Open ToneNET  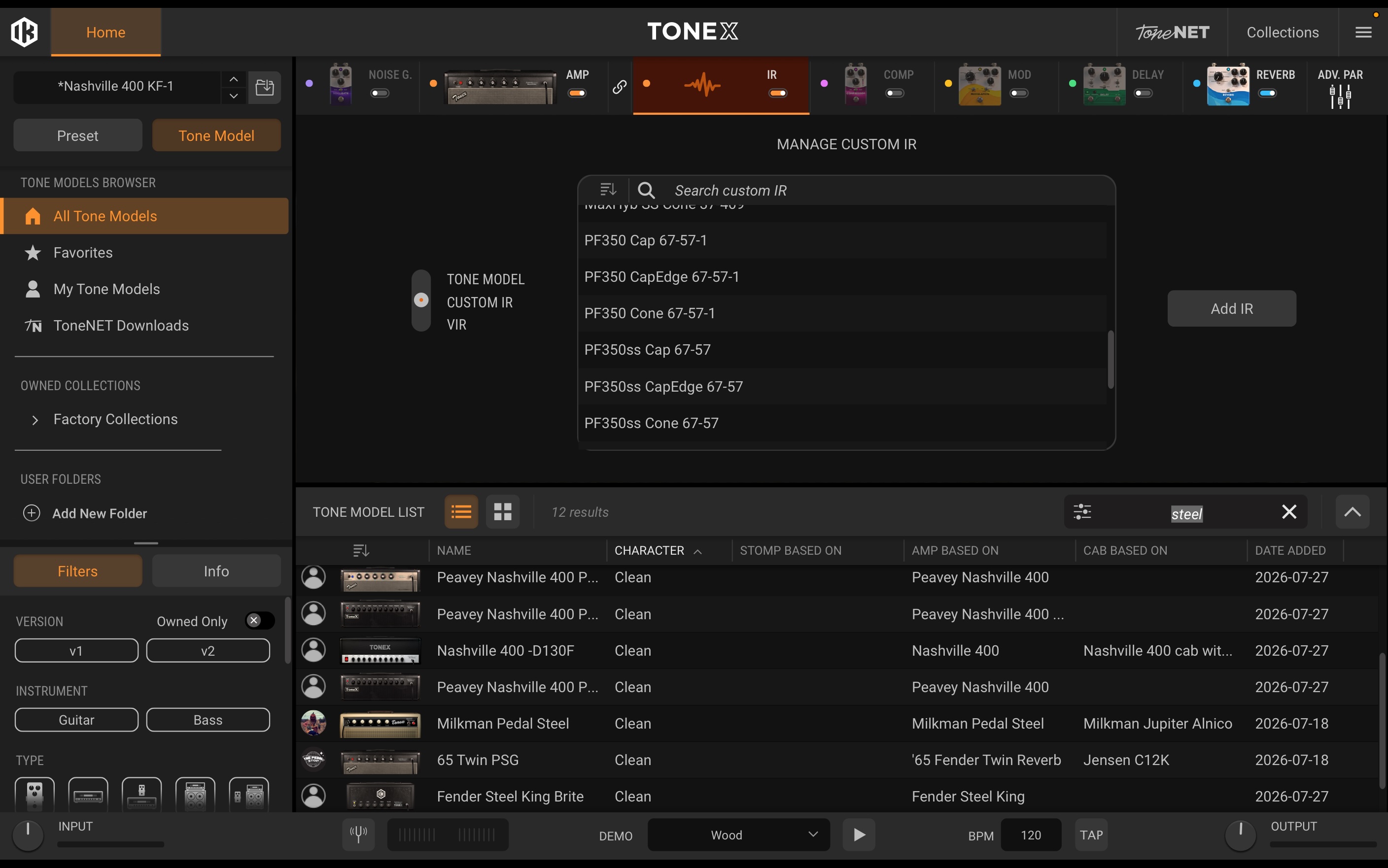pyautogui.click(x=1172, y=32)
